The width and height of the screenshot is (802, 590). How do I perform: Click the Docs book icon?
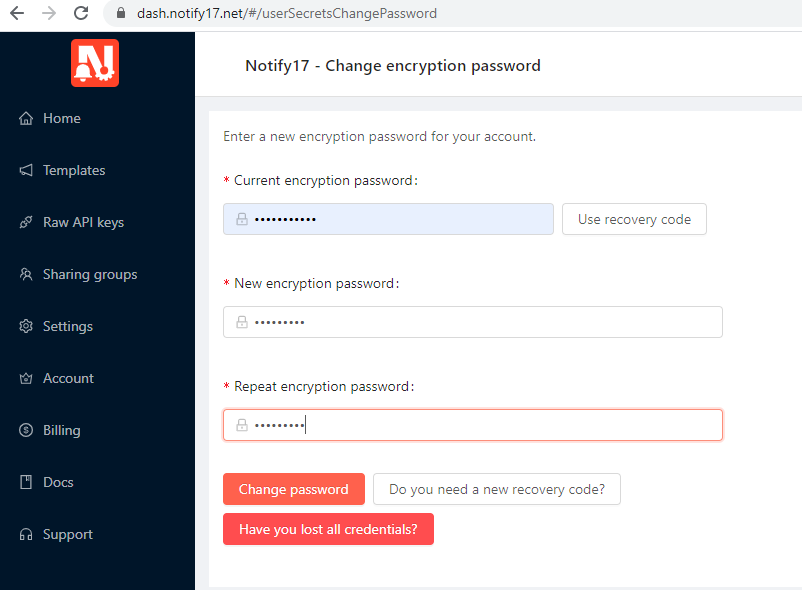click(26, 482)
